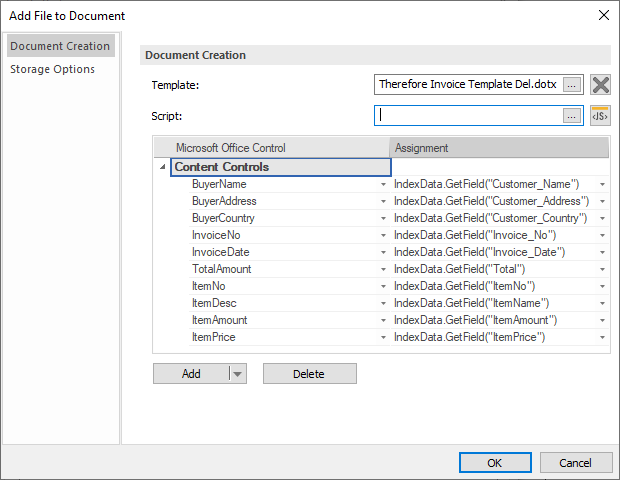Select the TotalAmount content control row
This screenshot has width=620, height=480.
pyautogui.click(x=222, y=270)
